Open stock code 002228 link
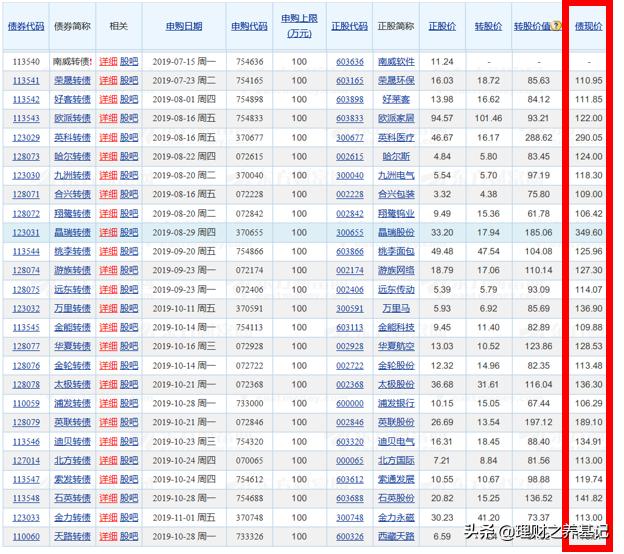The image size is (624, 554). (350, 195)
